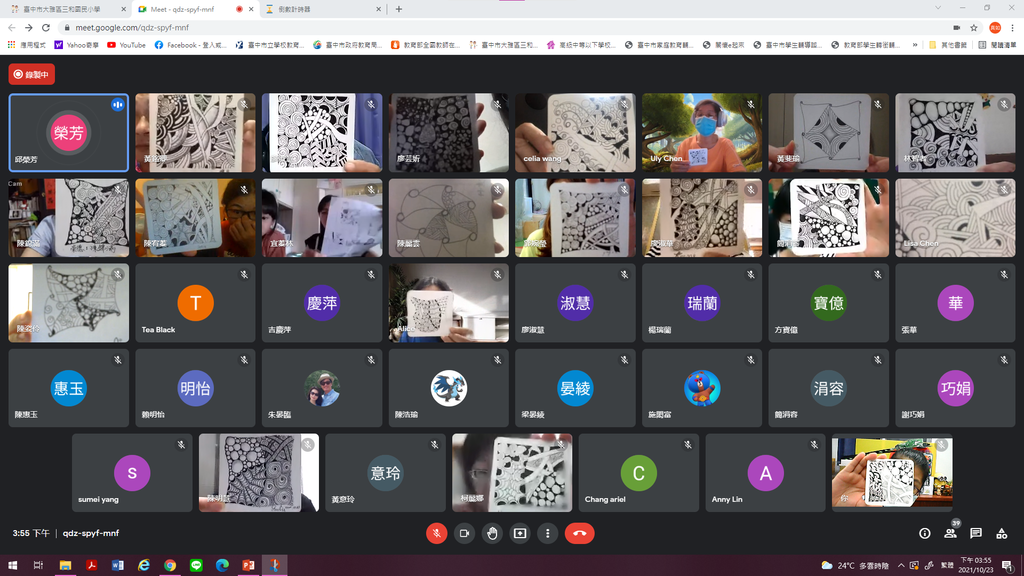The height and width of the screenshot is (576, 1024).
Task: Click the 意玲 avatar tile
Action: pos(385,472)
